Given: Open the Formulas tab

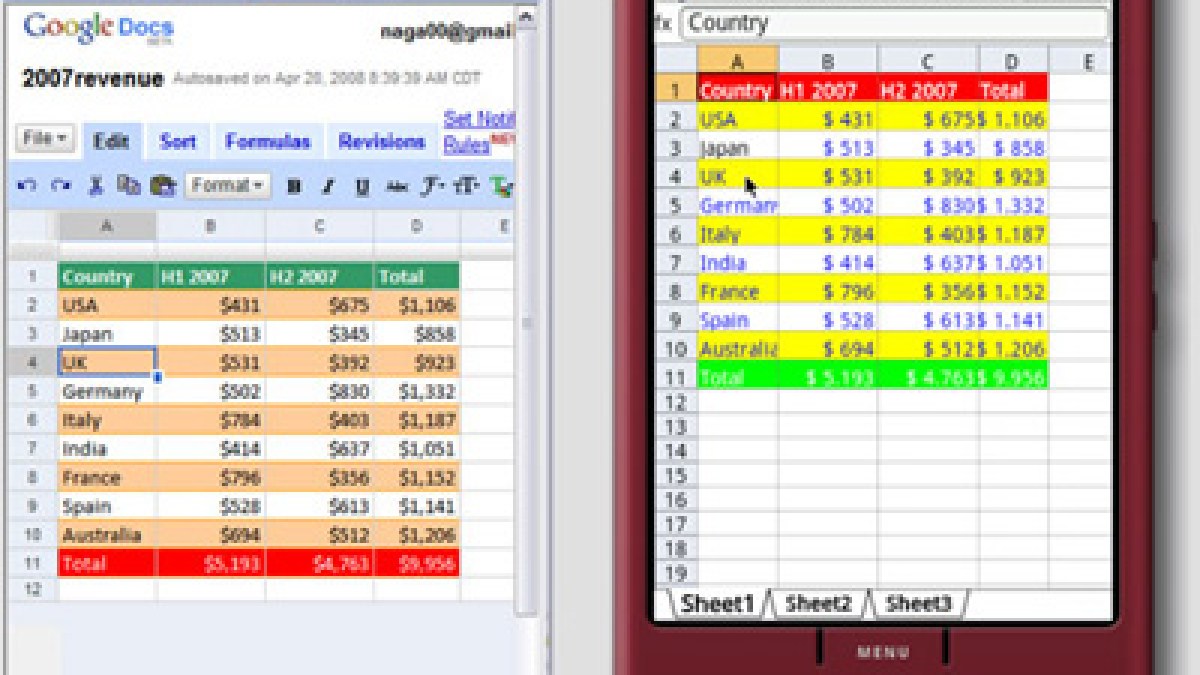Looking at the screenshot, I should click(267, 142).
